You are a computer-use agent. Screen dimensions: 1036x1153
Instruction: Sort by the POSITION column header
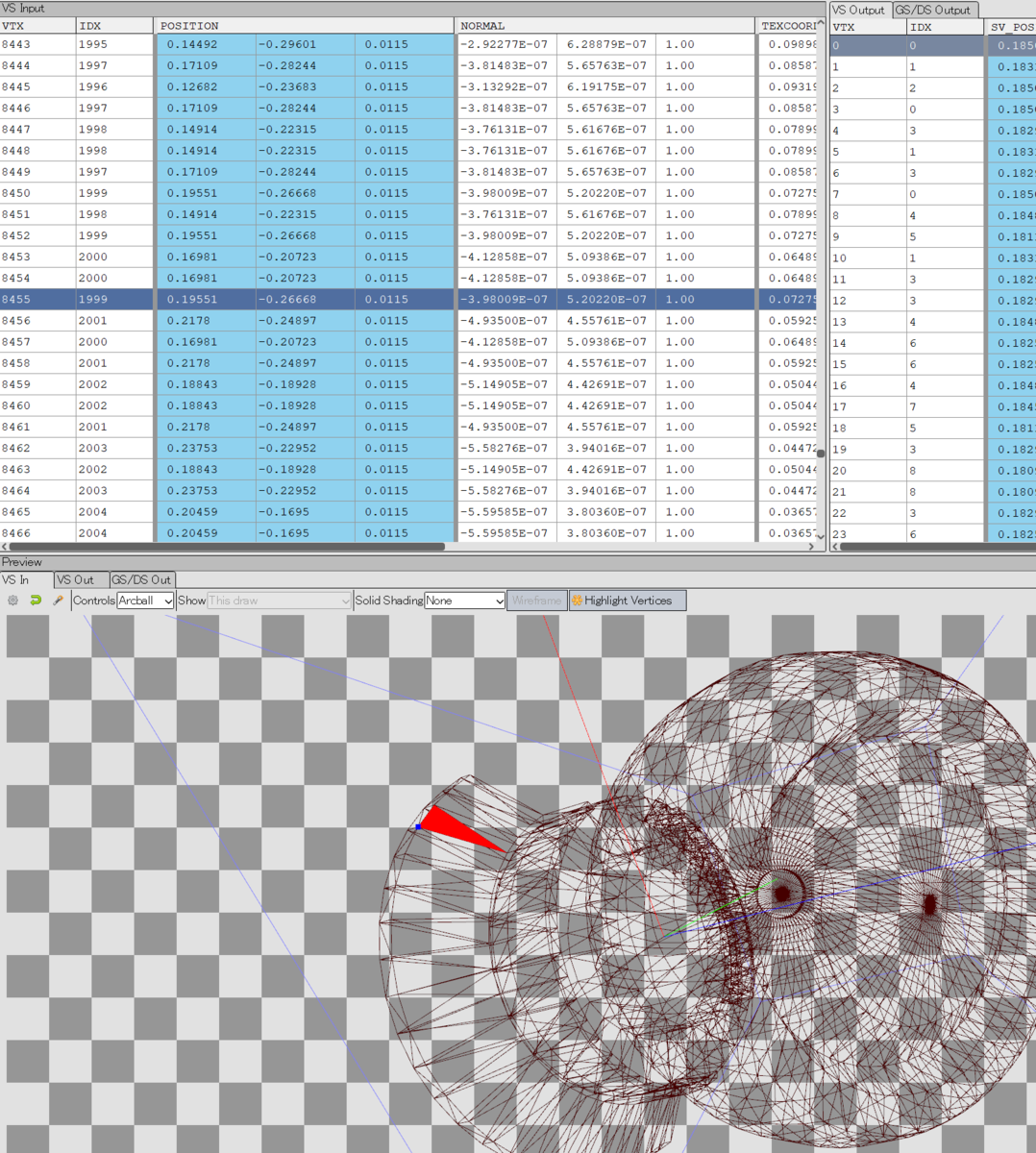tap(303, 26)
